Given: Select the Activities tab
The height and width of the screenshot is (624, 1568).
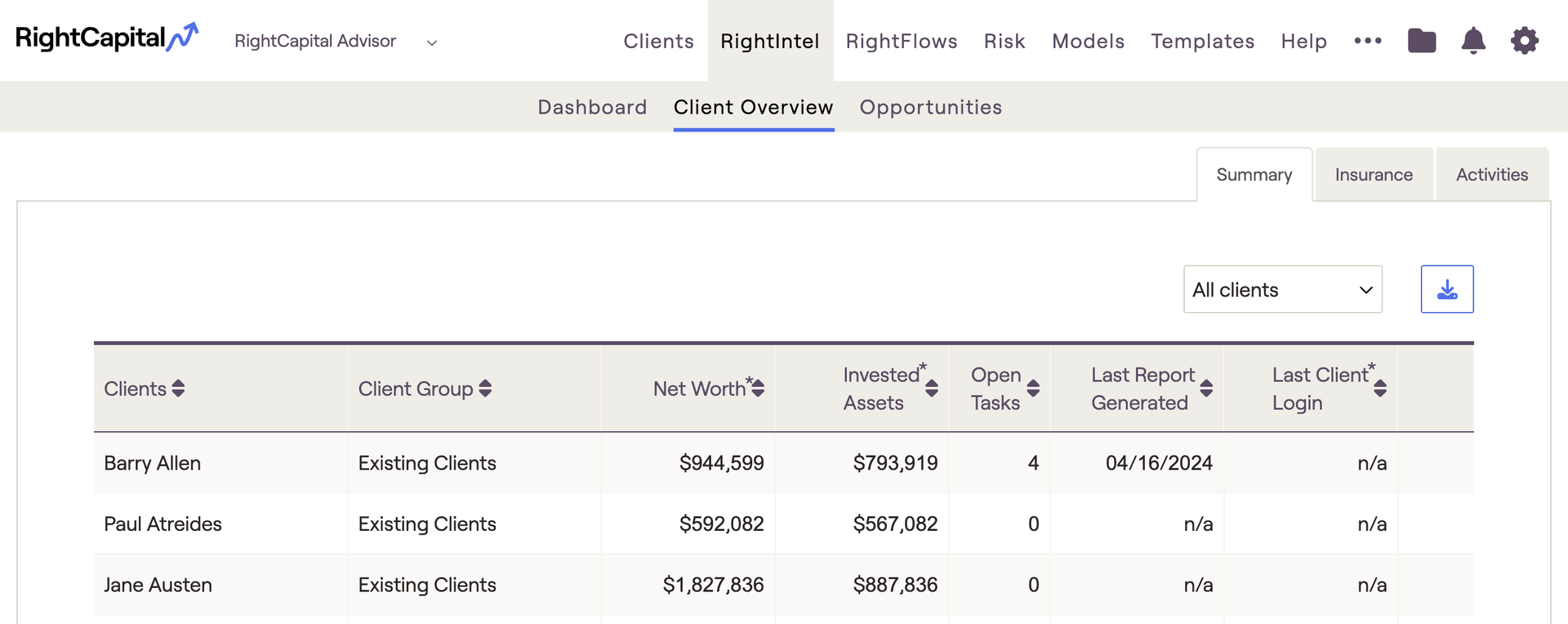Looking at the screenshot, I should click(x=1492, y=175).
